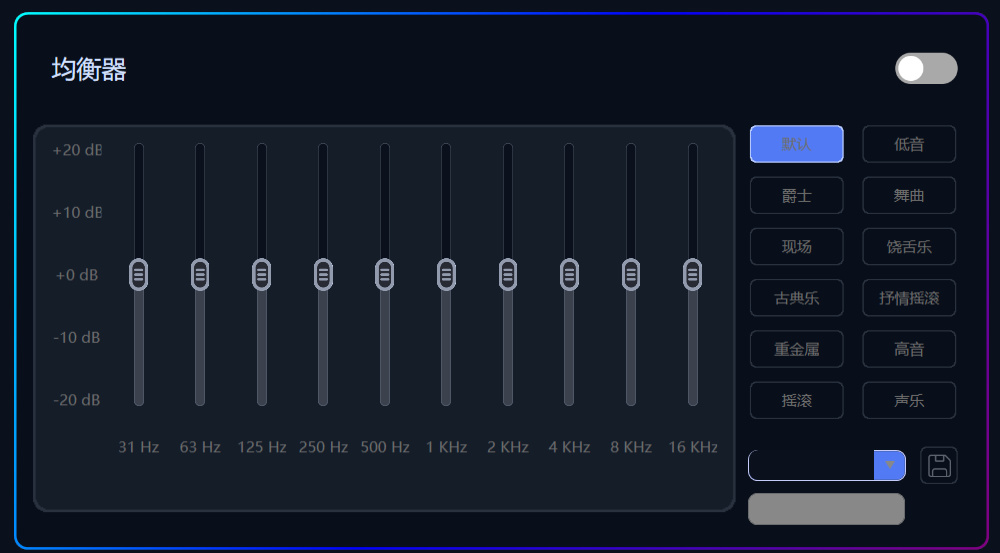Pick the 抒情摇滚 preset

[x=909, y=298]
